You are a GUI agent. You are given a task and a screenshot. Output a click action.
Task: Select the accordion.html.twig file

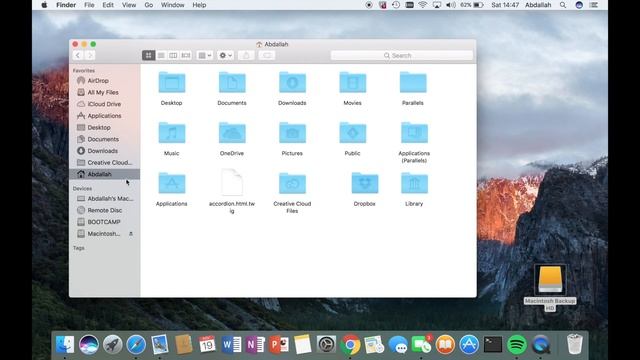point(232,182)
